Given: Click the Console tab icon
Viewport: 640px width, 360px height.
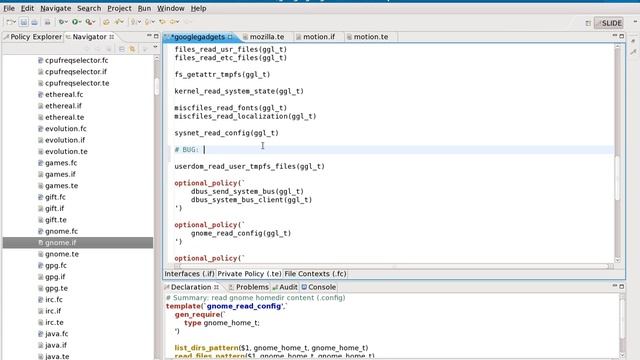Looking at the screenshot, I should [304, 287].
